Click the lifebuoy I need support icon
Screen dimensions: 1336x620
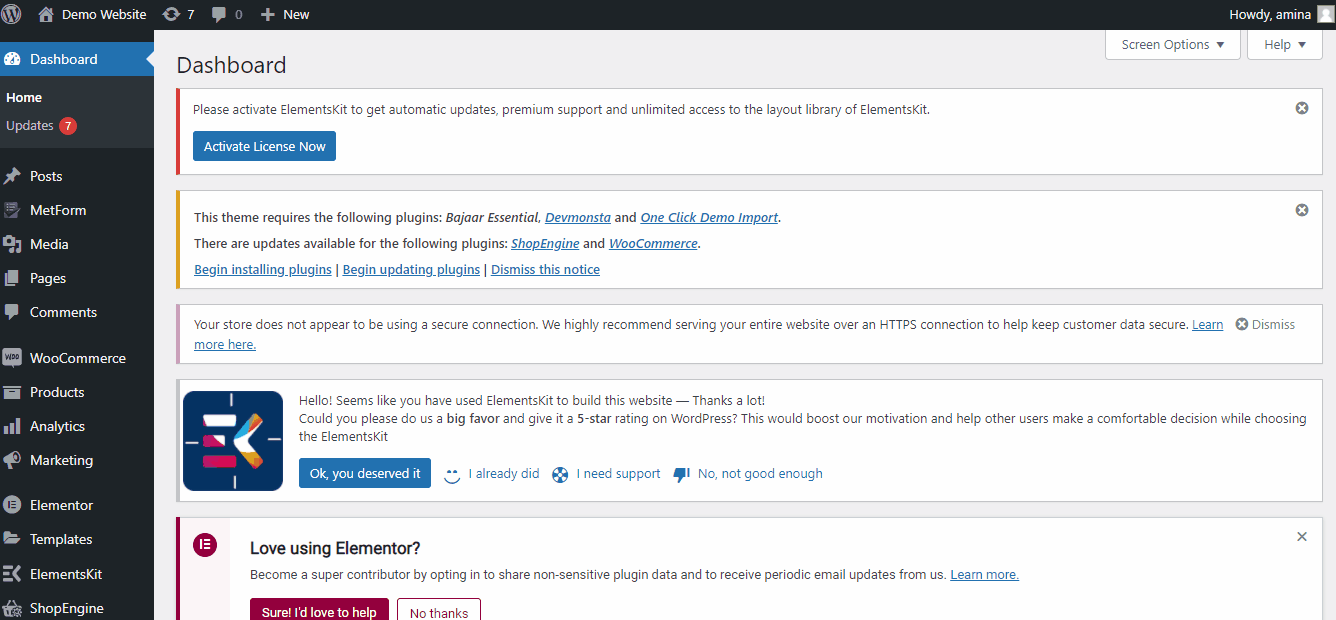click(x=560, y=474)
